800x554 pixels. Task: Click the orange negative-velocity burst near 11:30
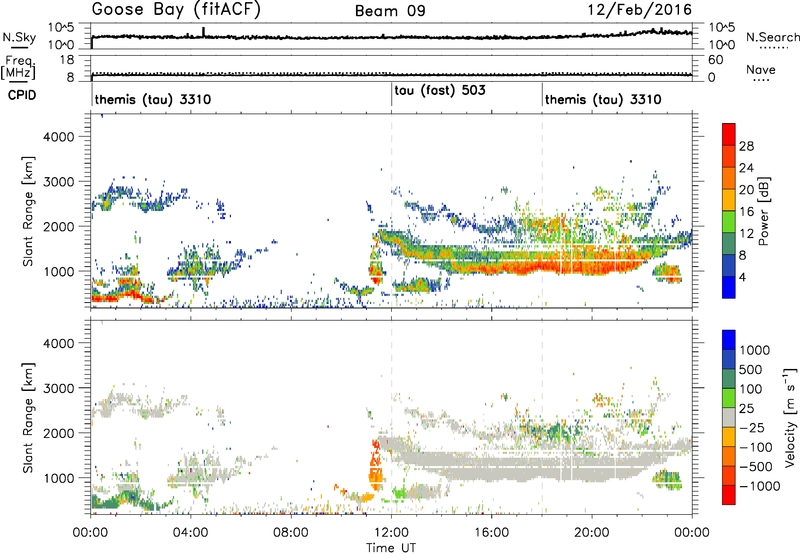[x=376, y=467]
